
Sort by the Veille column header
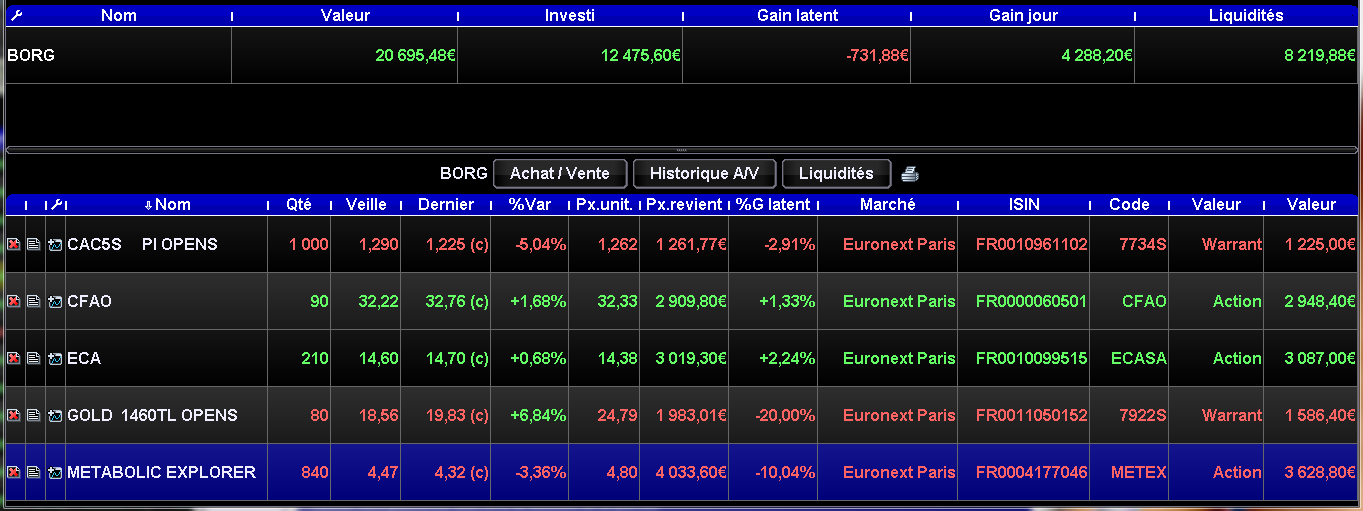coord(366,205)
